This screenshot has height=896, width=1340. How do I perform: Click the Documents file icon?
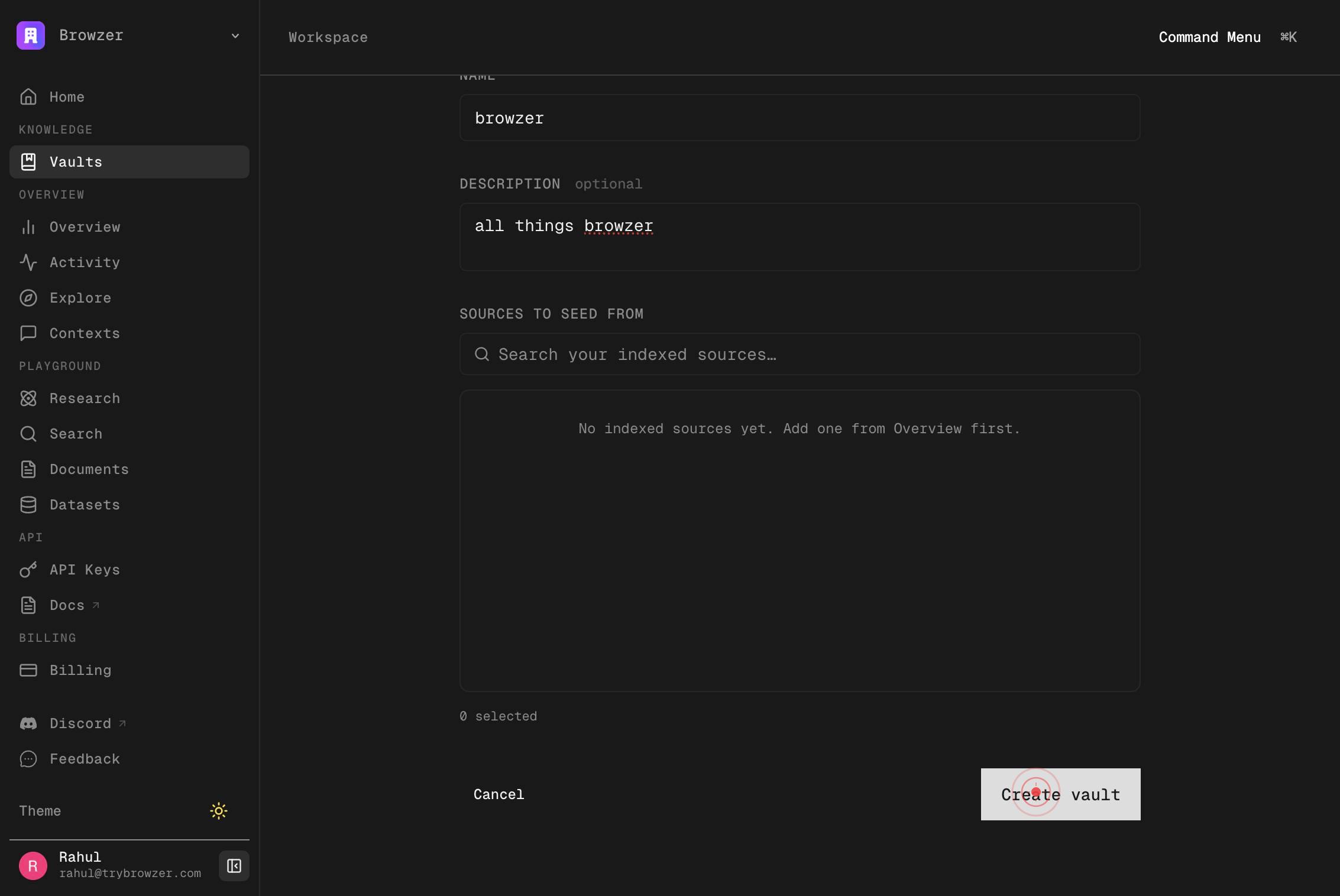pyautogui.click(x=28, y=469)
